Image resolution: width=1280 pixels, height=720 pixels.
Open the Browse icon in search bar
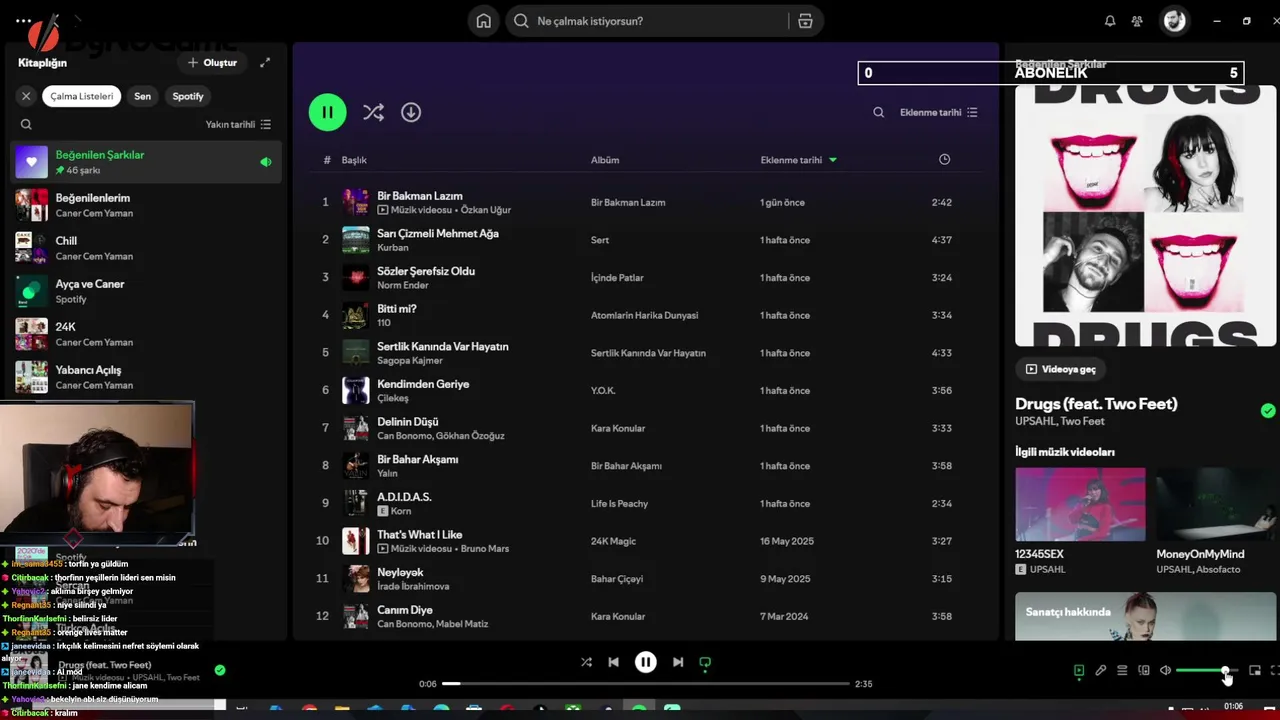click(805, 21)
